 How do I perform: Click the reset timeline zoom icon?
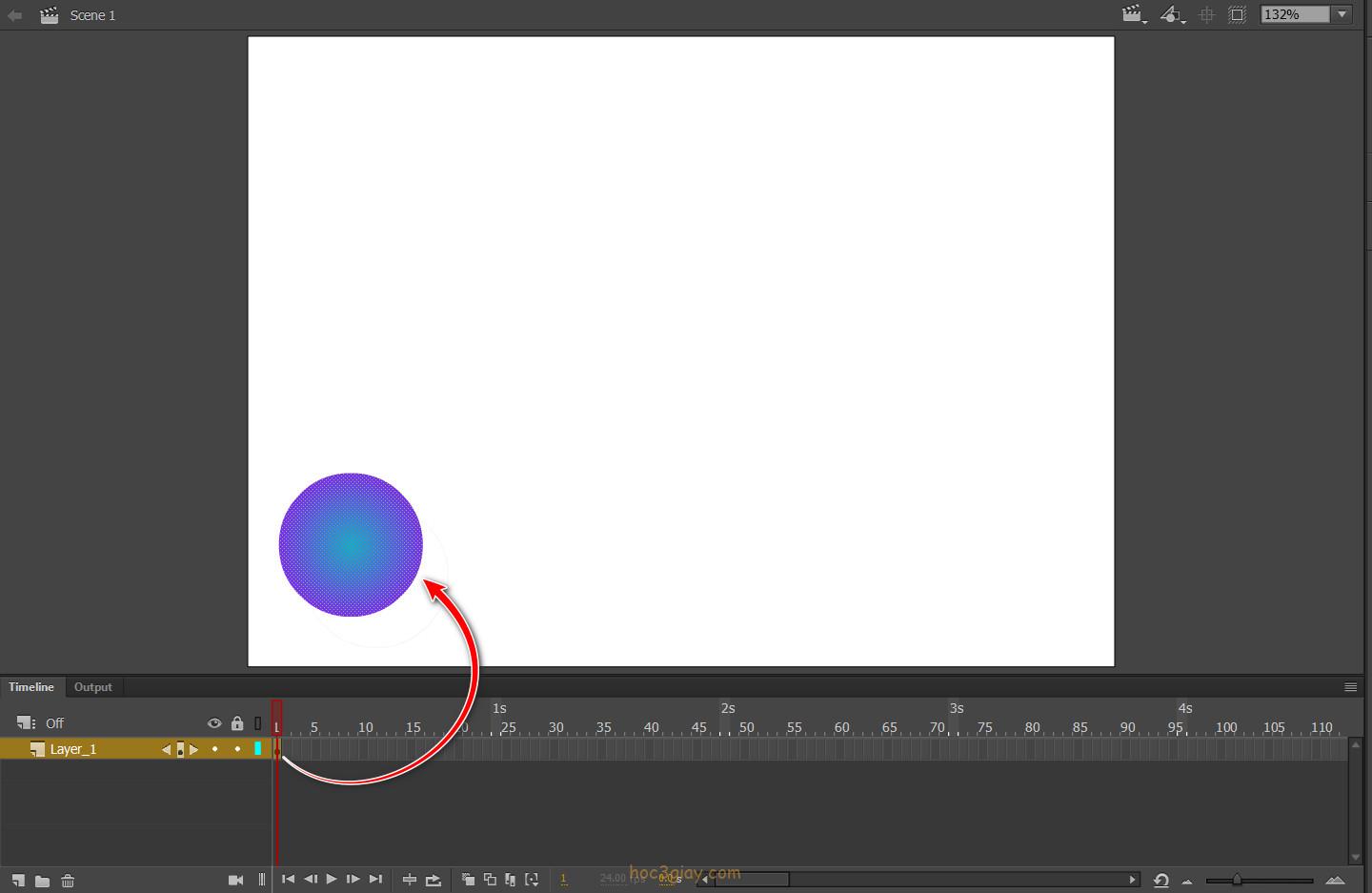coord(1160,880)
